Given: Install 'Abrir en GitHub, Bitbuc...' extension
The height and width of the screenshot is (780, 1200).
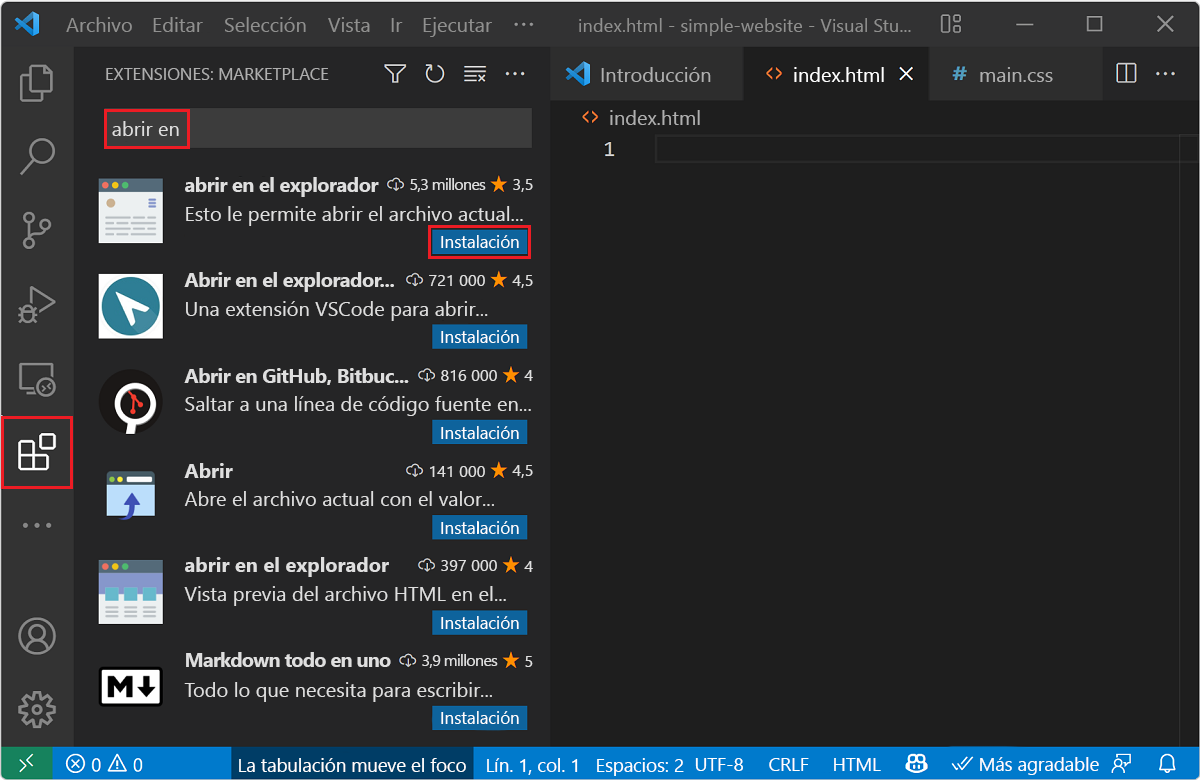Looking at the screenshot, I should (x=479, y=433).
